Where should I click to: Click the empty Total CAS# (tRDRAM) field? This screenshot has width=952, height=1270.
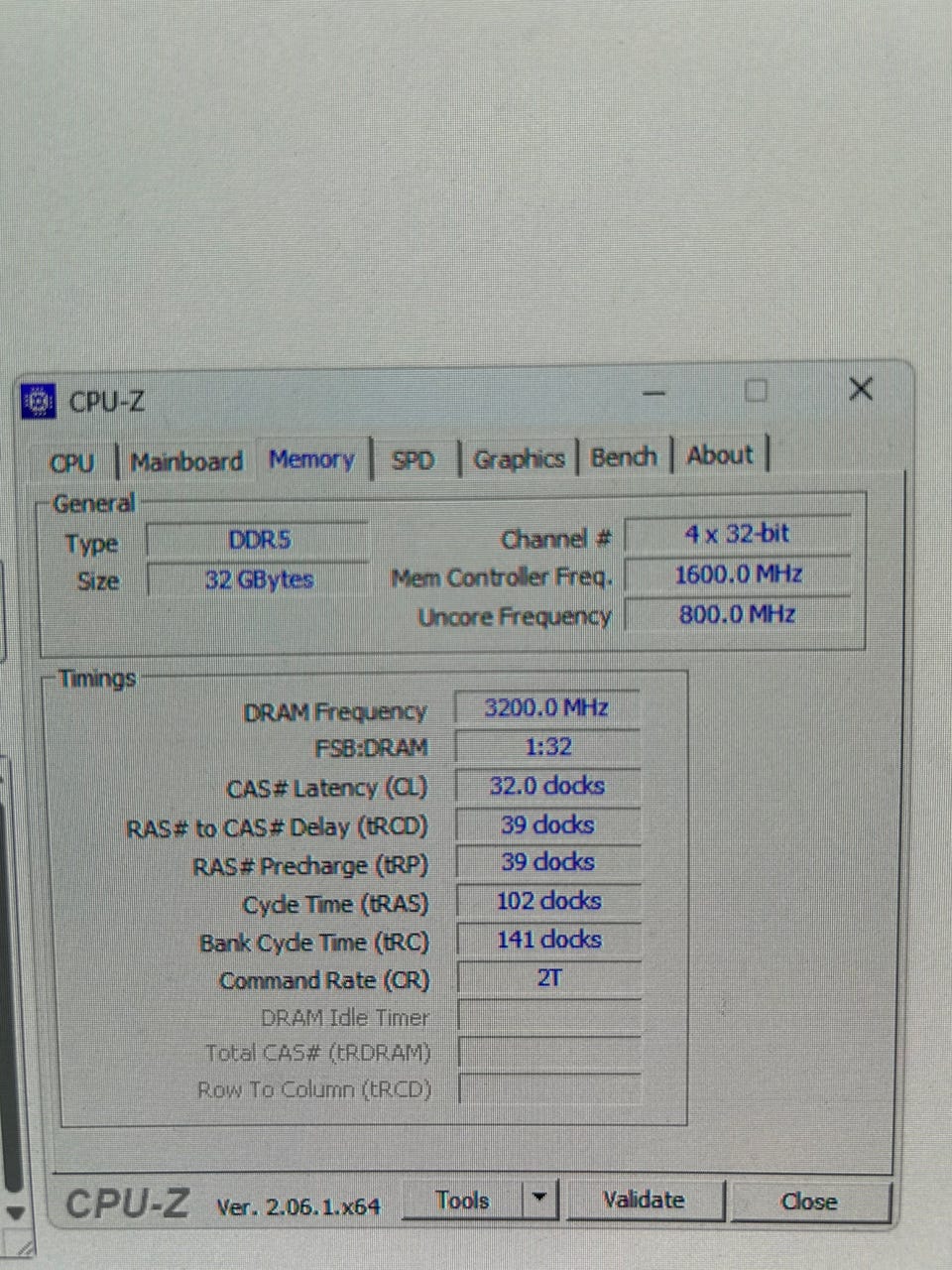(x=550, y=1053)
